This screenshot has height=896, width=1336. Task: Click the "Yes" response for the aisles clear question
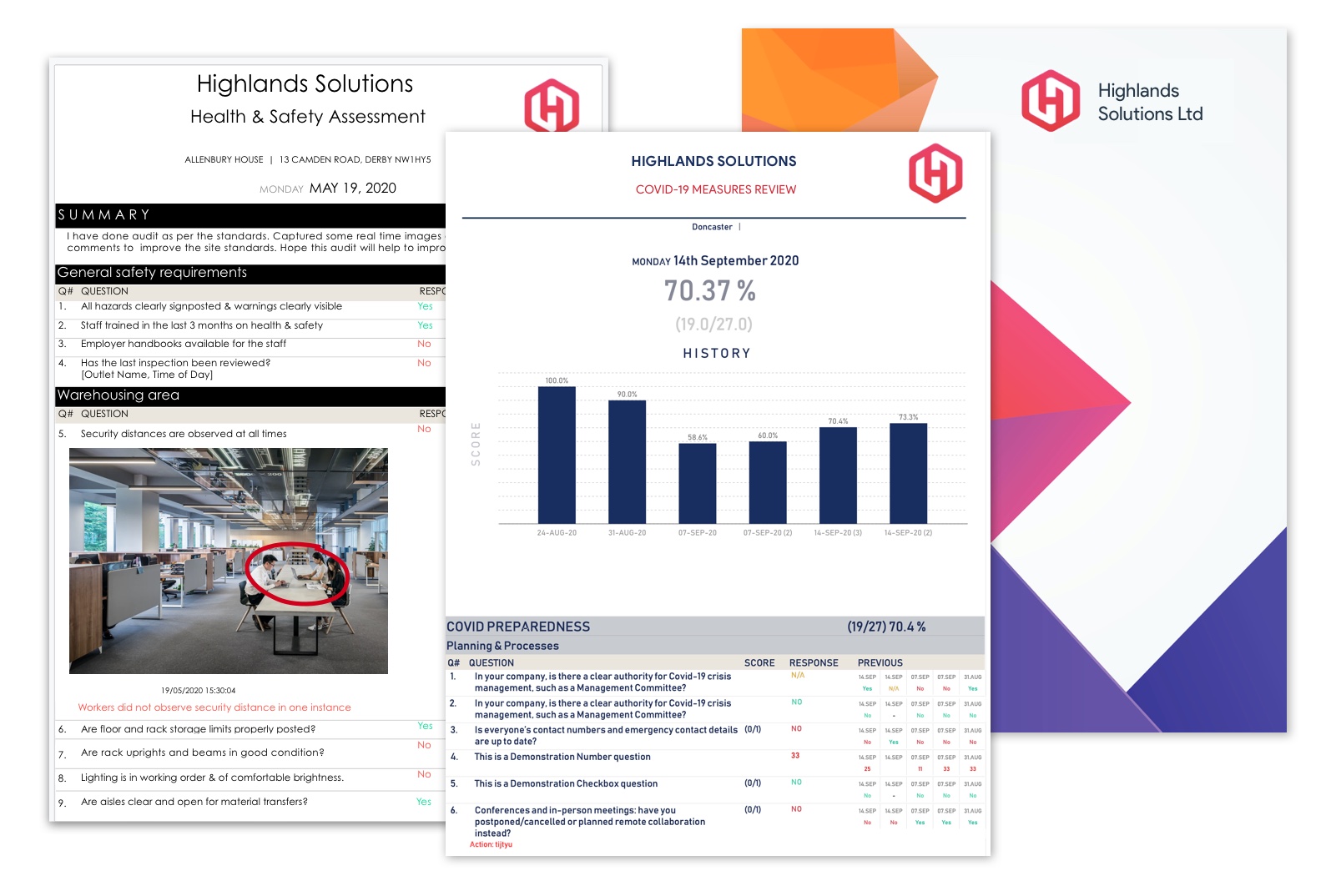click(424, 802)
